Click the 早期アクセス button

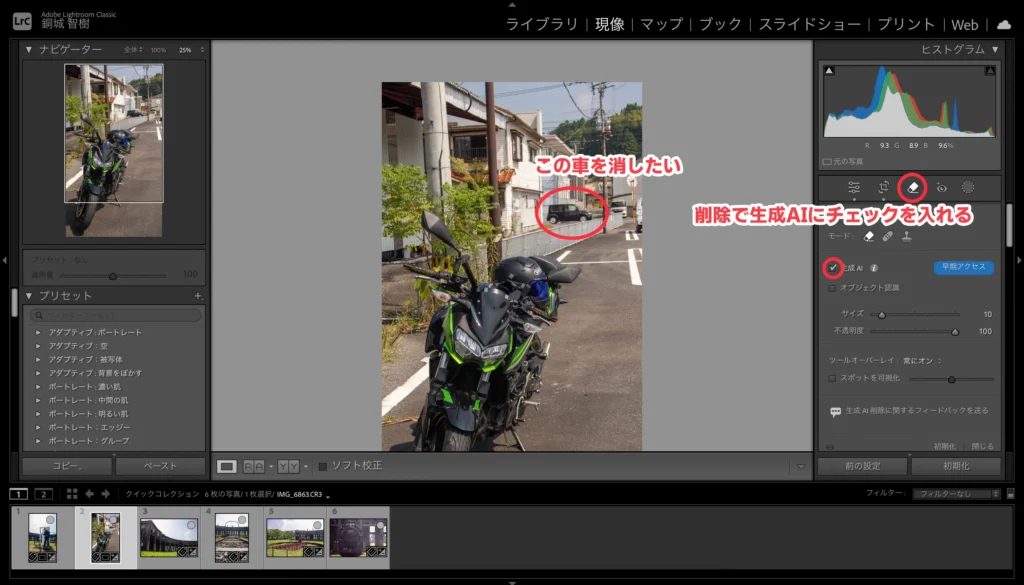pyautogui.click(x=963, y=267)
